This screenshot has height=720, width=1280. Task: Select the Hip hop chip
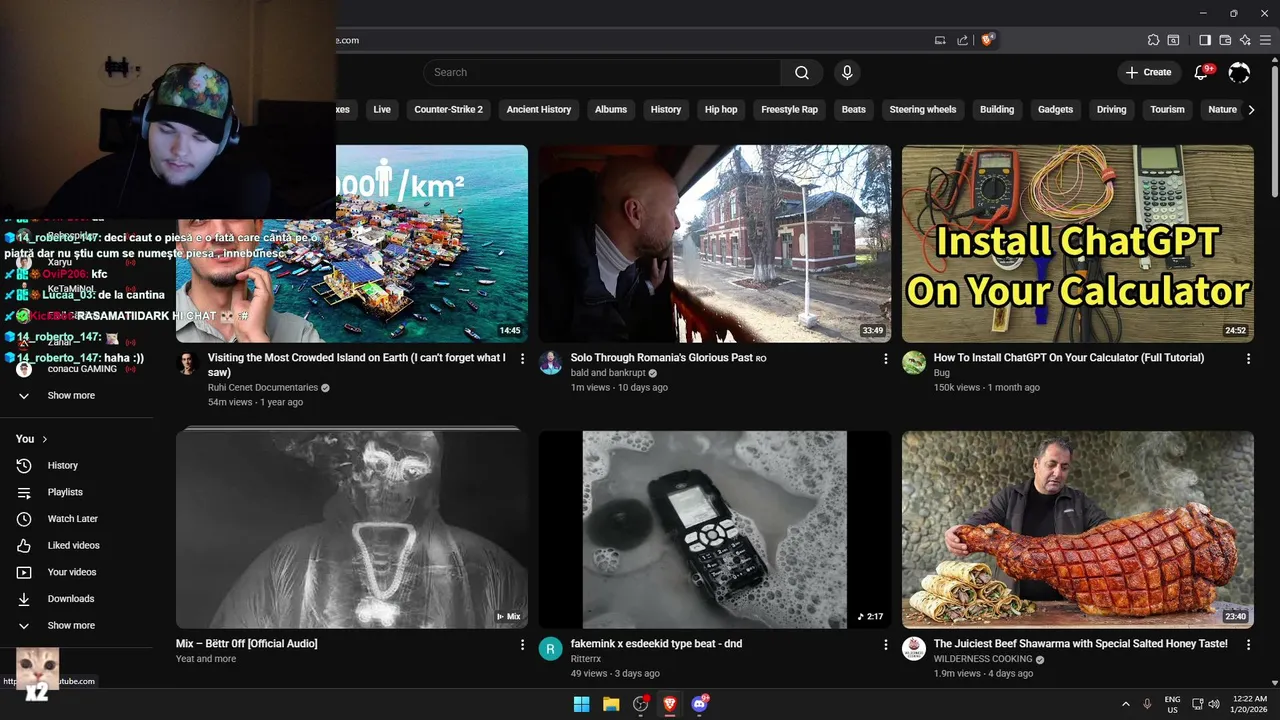(x=721, y=110)
